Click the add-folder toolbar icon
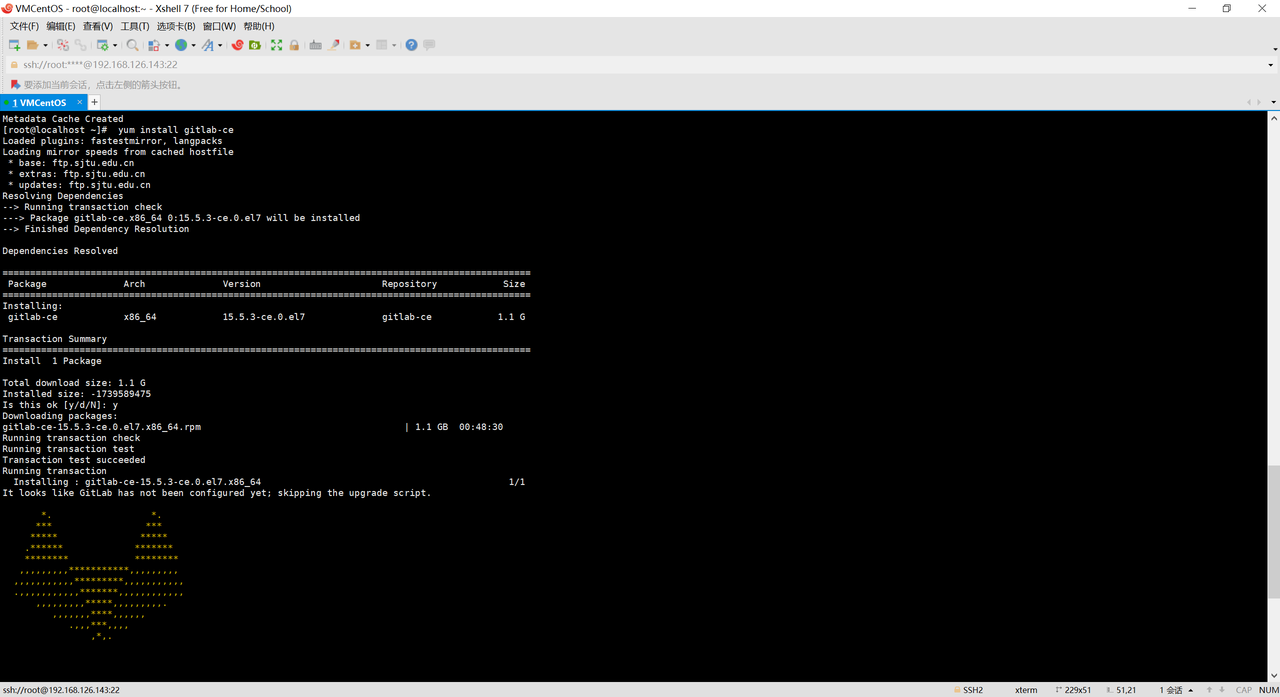This screenshot has height=697, width=1280. click(x=355, y=45)
